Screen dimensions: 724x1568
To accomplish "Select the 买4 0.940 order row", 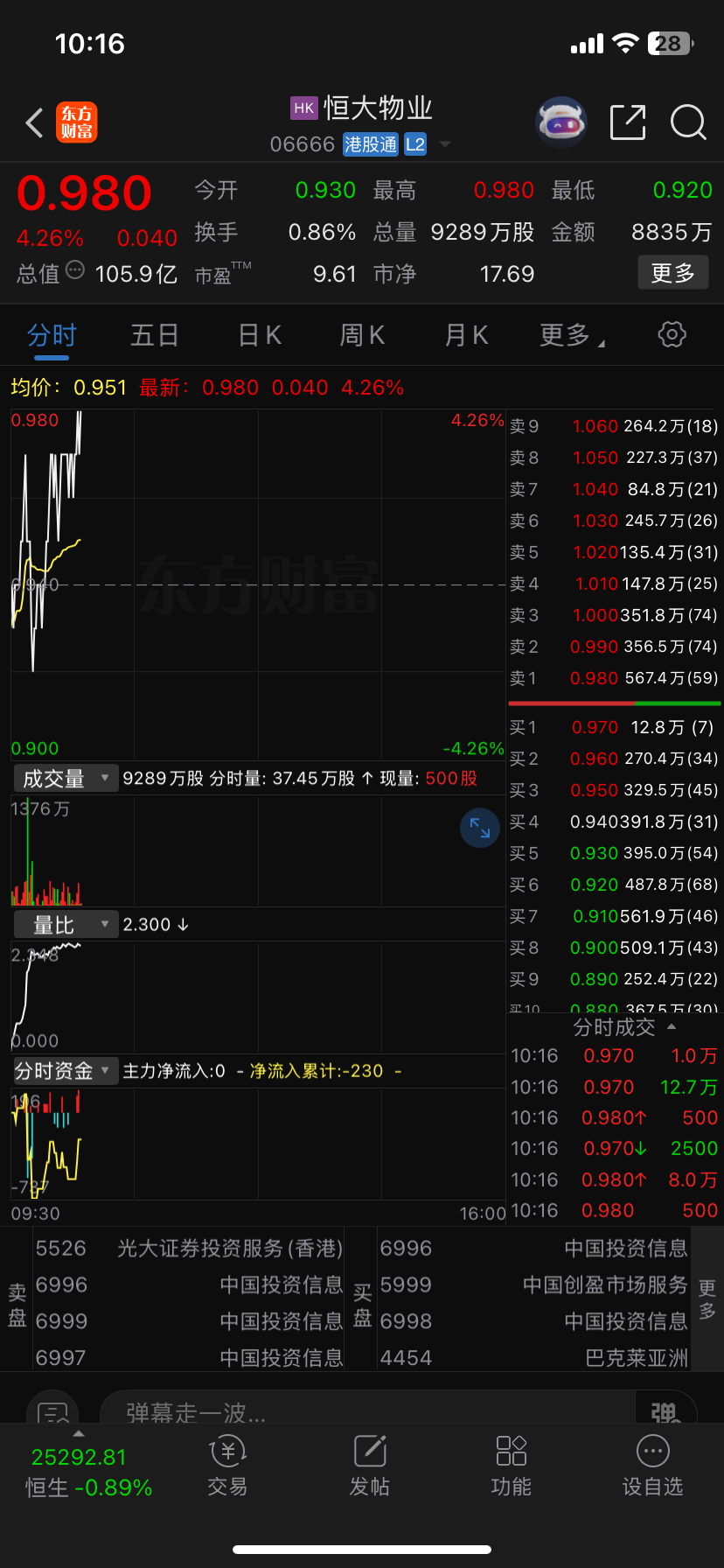I will (x=614, y=822).
